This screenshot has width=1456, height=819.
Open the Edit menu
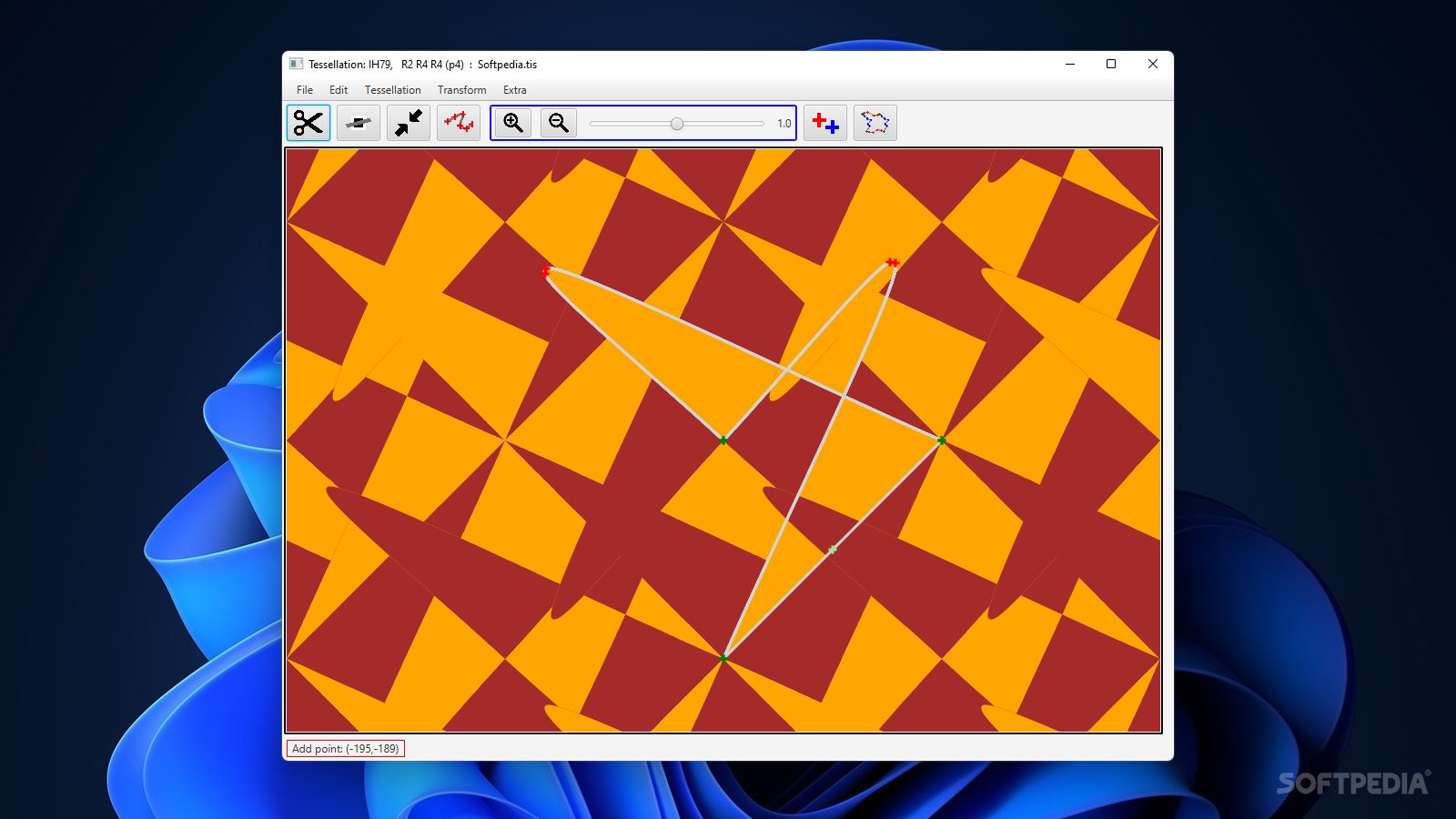pos(339,90)
